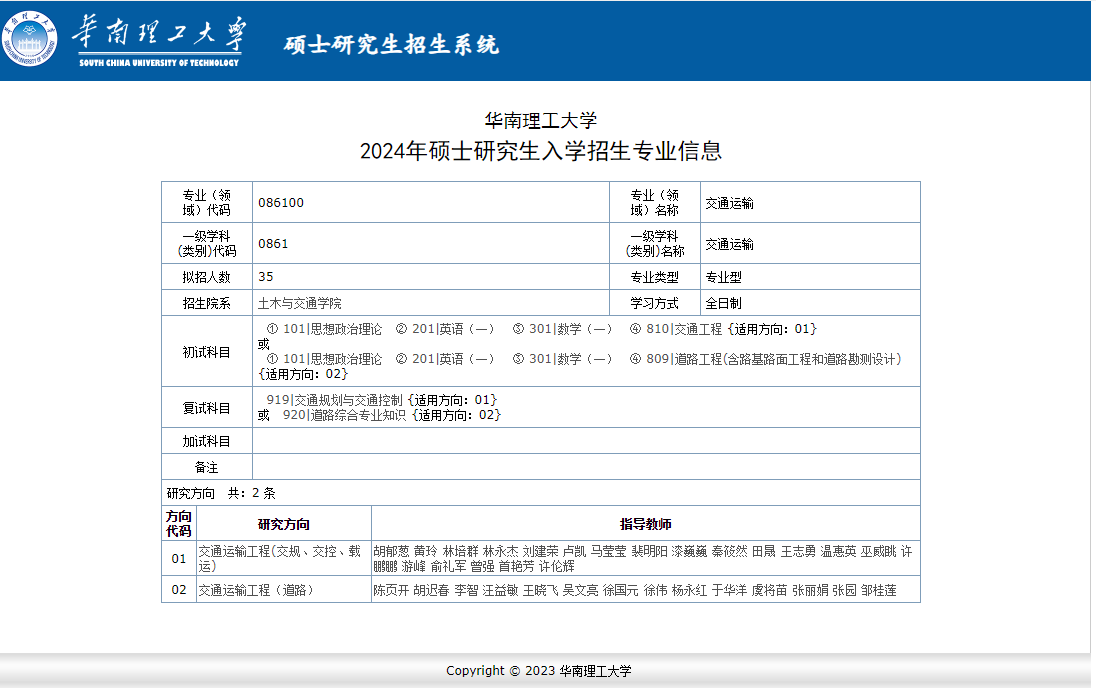The image size is (1096, 693).
Task: Click the '研究方向' column header
Action: coord(284,524)
